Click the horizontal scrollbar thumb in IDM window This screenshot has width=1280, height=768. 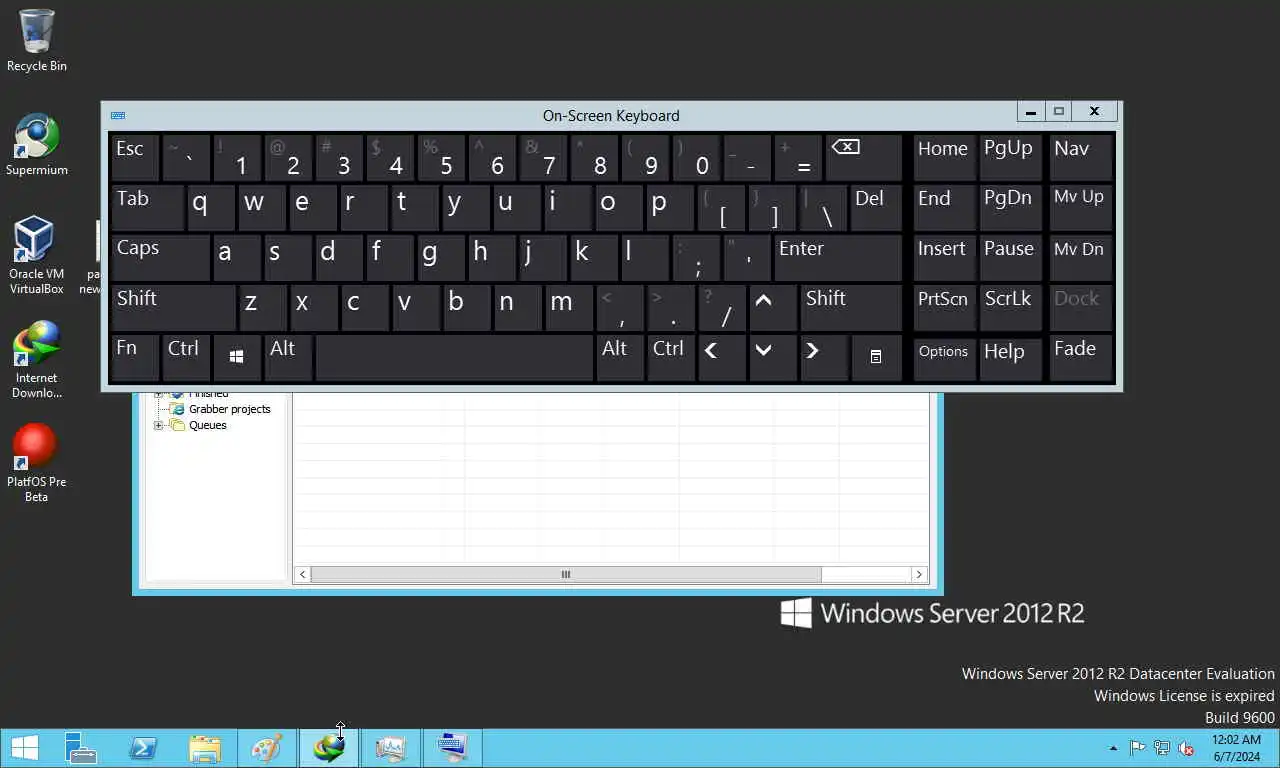click(566, 575)
